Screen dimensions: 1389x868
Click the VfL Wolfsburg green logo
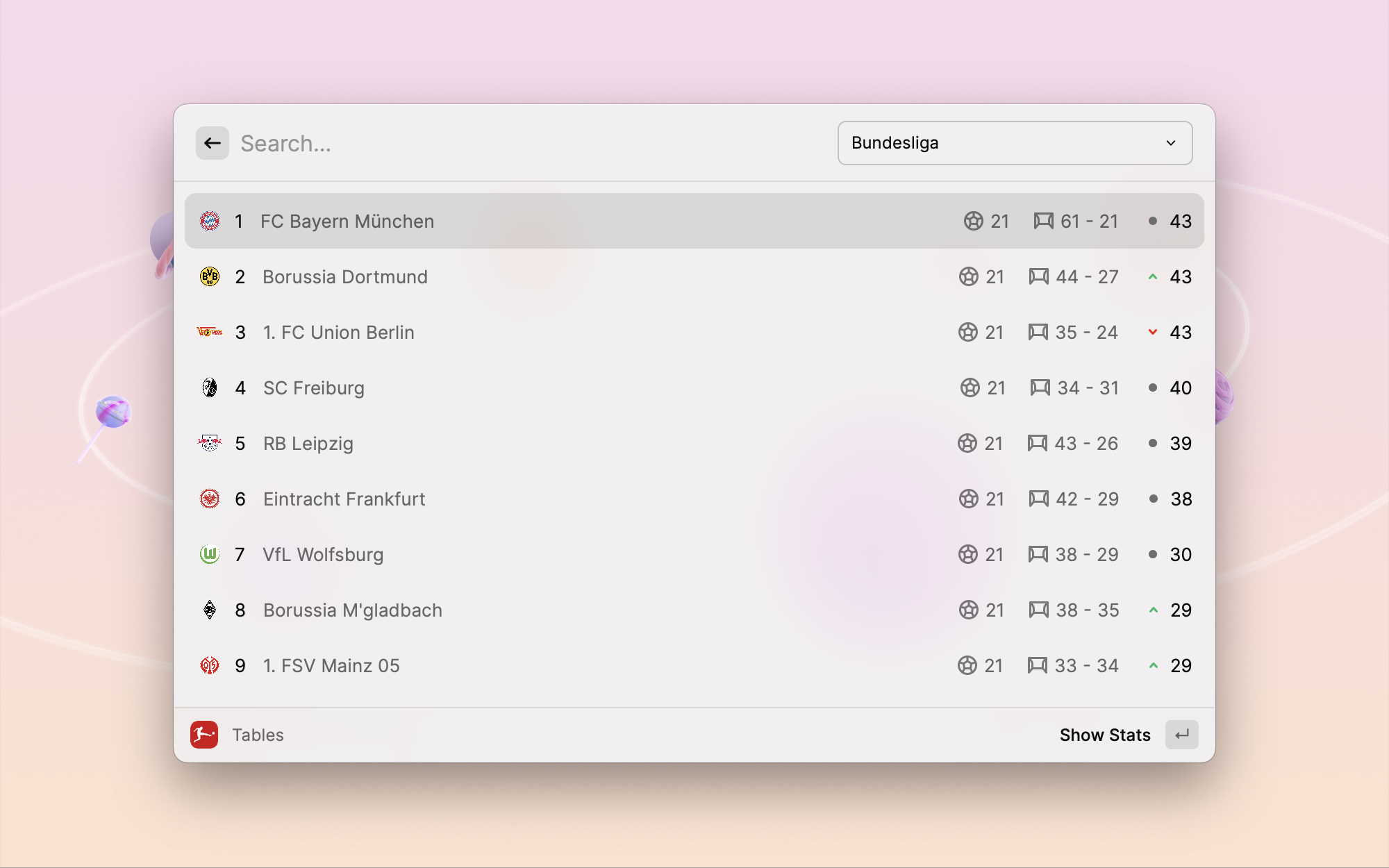point(210,554)
